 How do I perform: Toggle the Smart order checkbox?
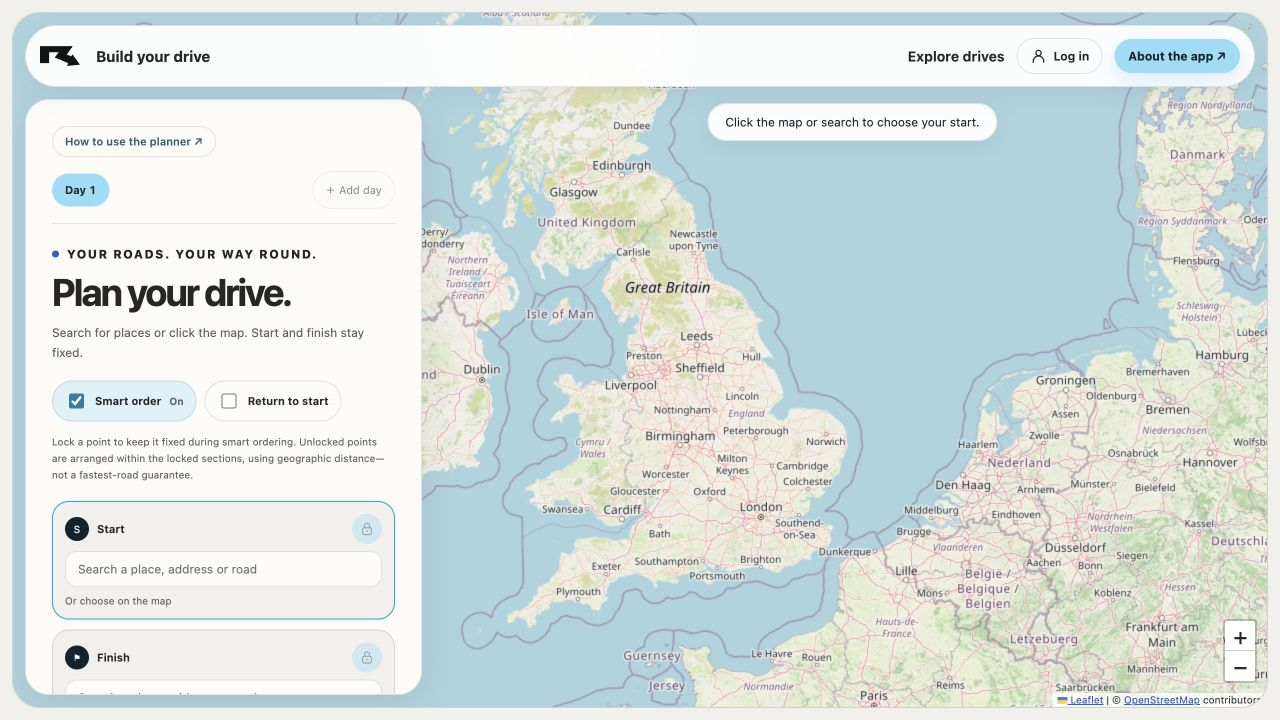[76, 401]
